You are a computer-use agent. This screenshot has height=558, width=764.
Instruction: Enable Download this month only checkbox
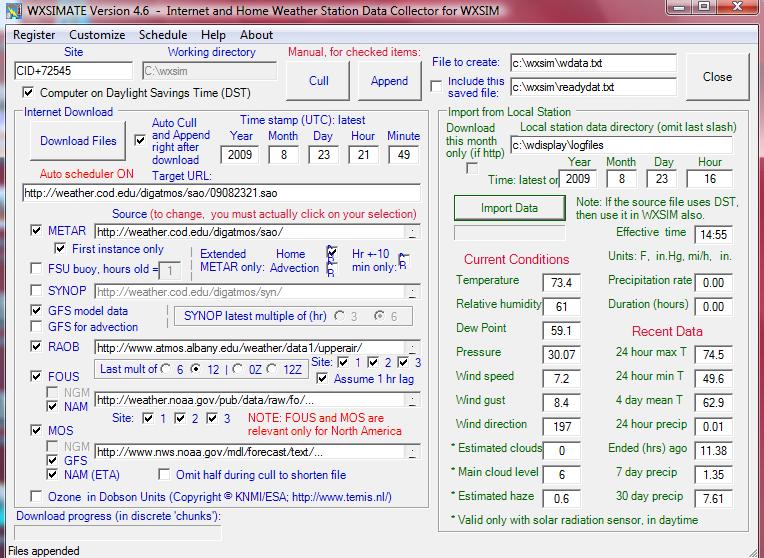click(x=472, y=169)
